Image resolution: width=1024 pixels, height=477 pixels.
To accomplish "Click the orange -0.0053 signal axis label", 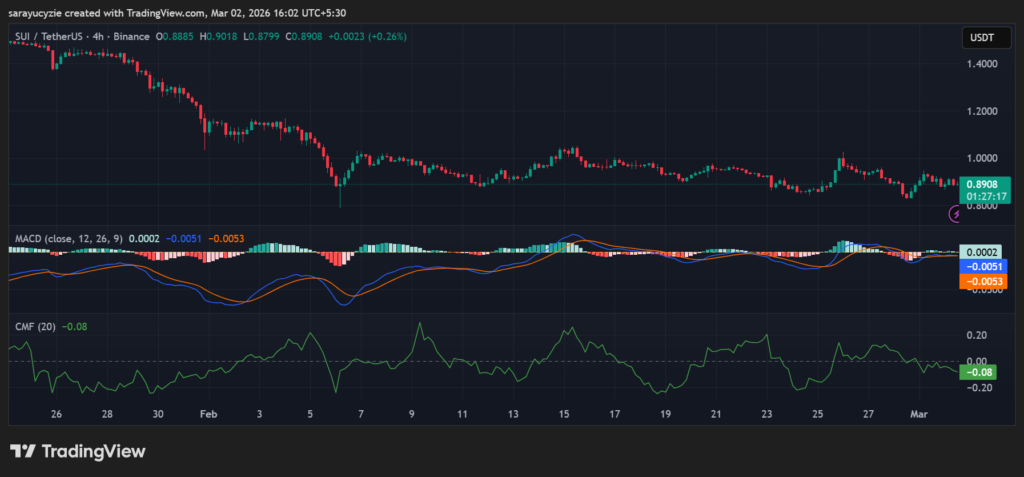I will point(984,282).
